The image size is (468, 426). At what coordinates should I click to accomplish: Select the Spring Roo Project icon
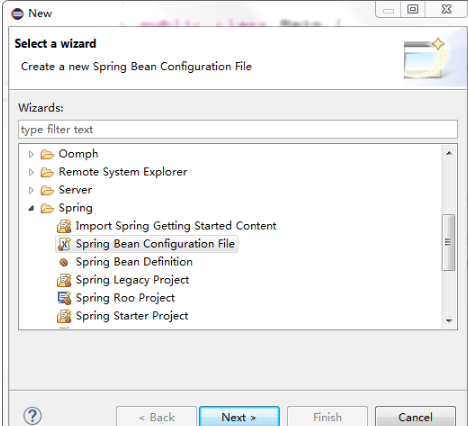[64, 298]
